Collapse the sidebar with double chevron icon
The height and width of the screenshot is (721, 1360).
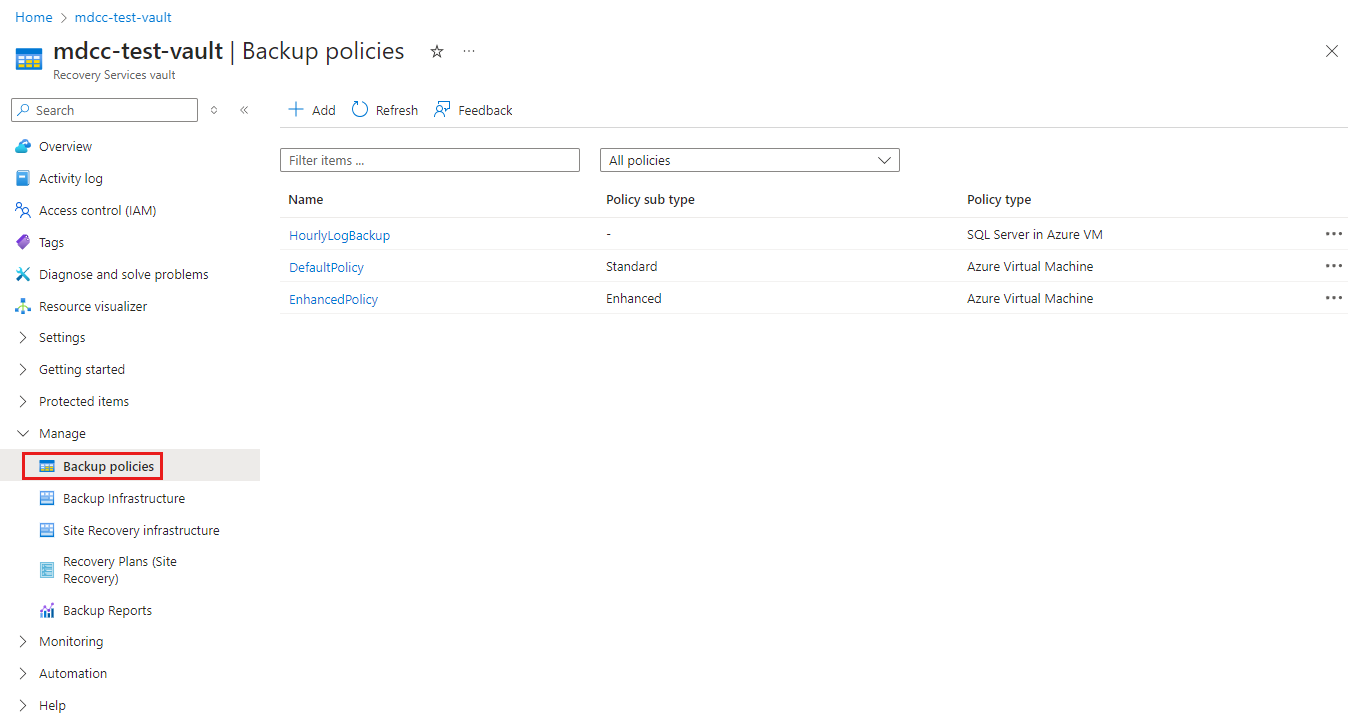pyautogui.click(x=244, y=110)
